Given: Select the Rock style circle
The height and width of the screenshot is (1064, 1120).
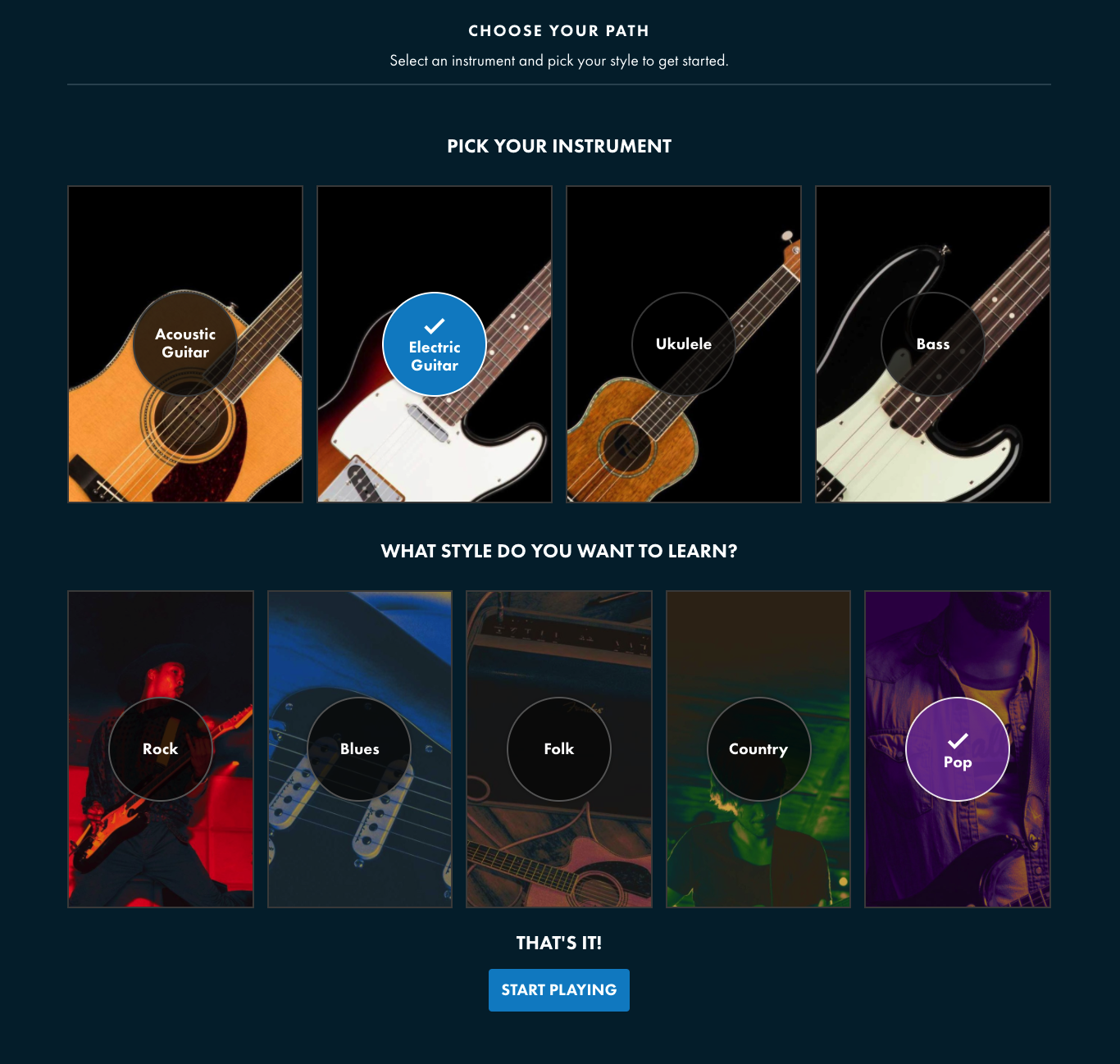Looking at the screenshot, I should (x=161, y=748).
